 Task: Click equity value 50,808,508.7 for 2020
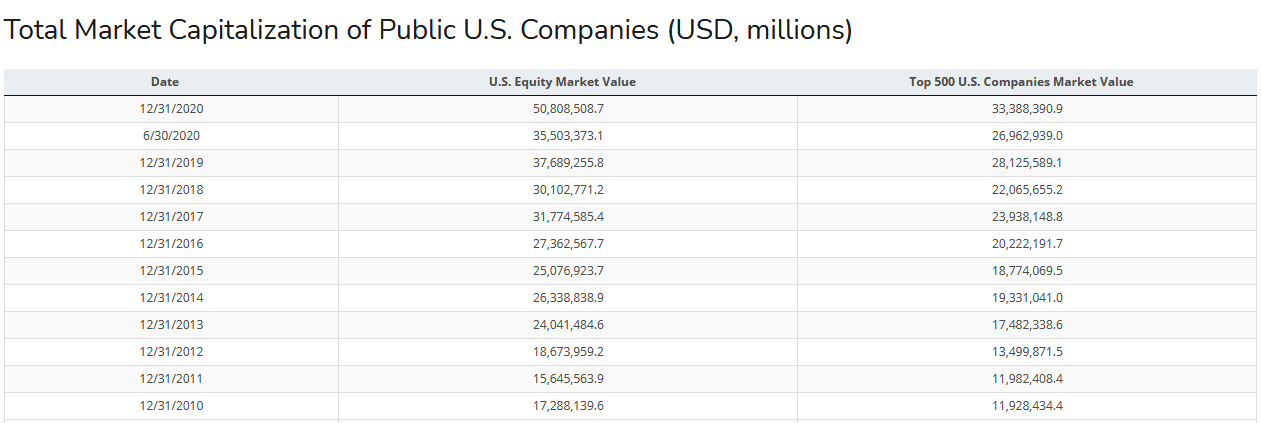pyautogui.click(x=568, y=109)
